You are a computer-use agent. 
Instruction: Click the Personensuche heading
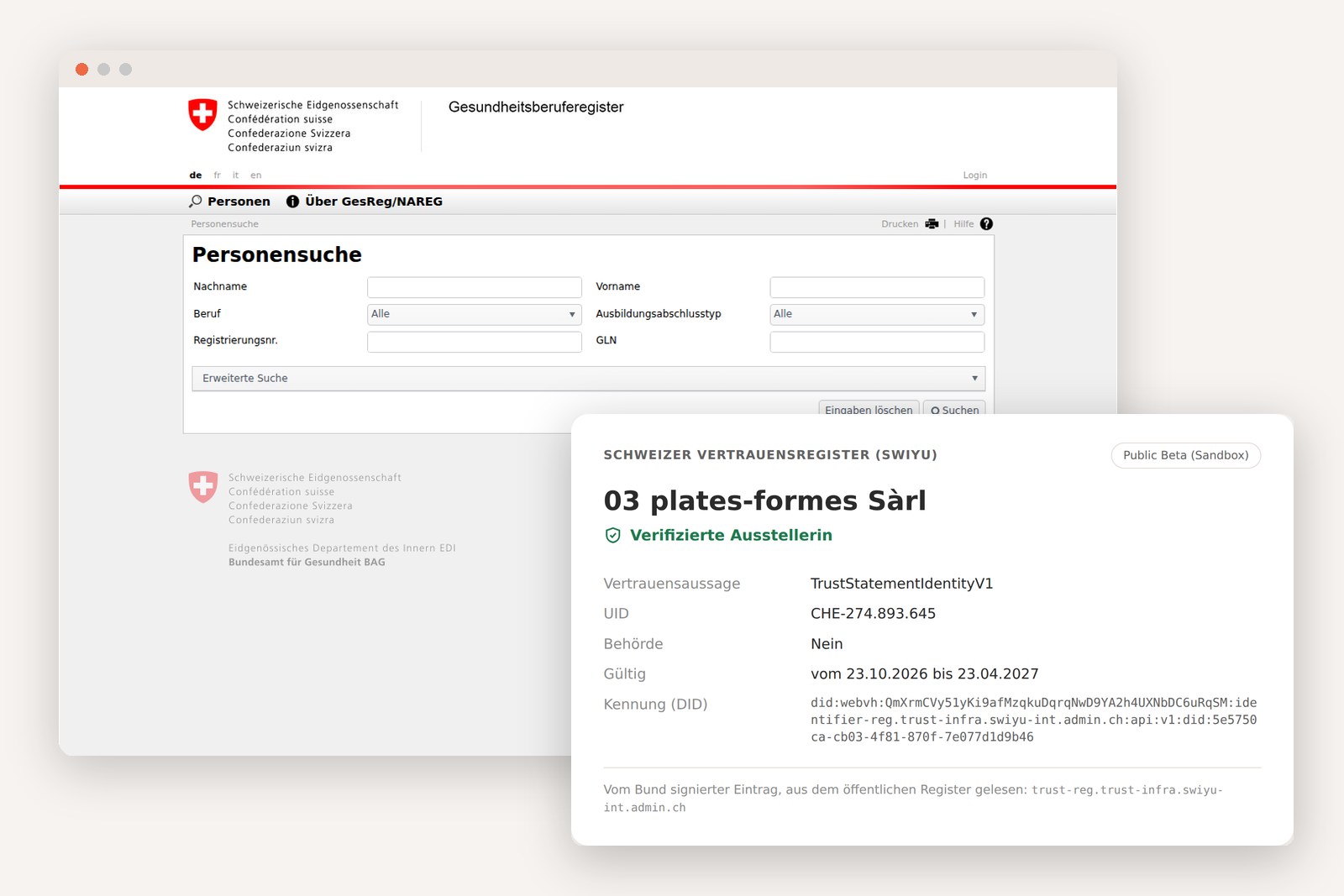pos(277,254)
